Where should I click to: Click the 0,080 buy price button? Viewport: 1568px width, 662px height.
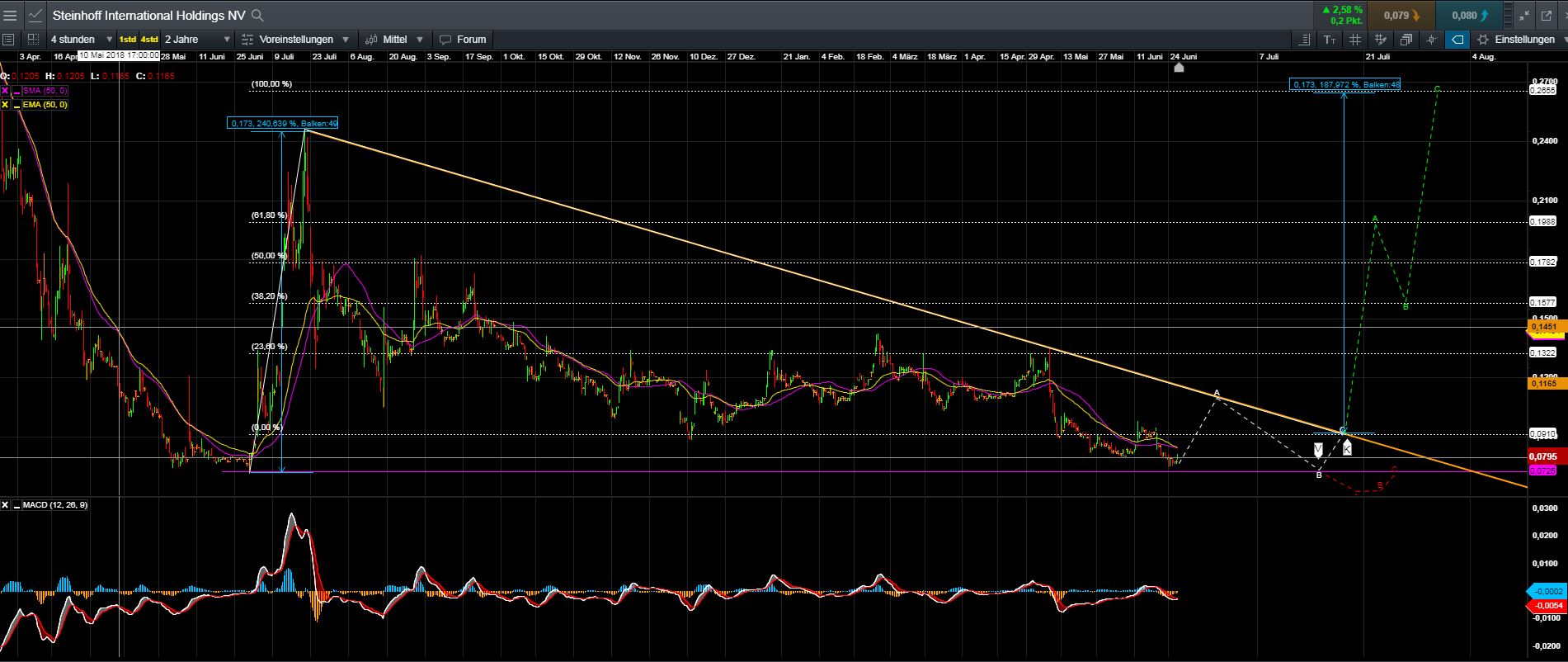point(1469,15)
